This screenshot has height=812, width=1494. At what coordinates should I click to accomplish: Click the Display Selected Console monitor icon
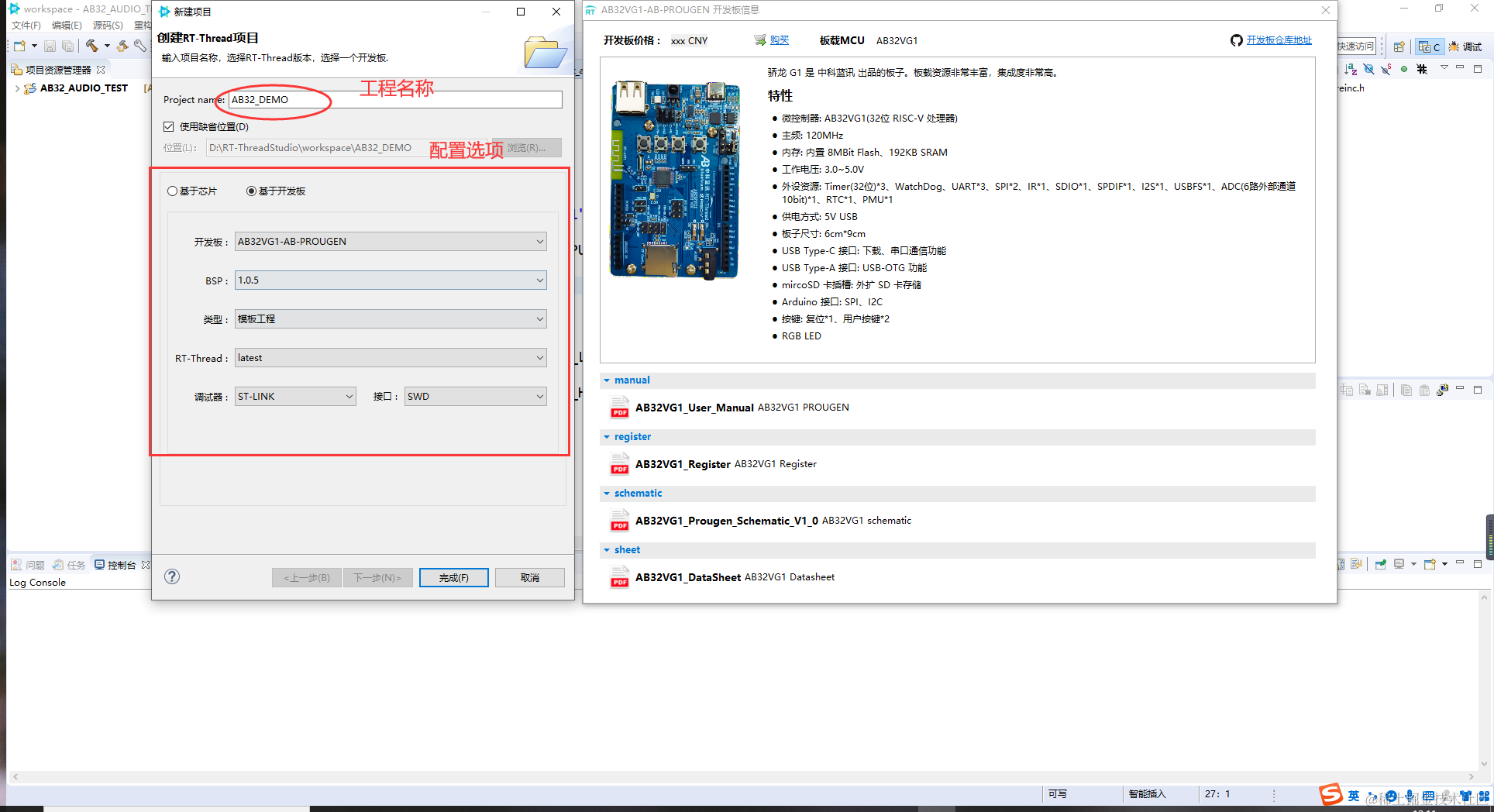click(1399, 564)
